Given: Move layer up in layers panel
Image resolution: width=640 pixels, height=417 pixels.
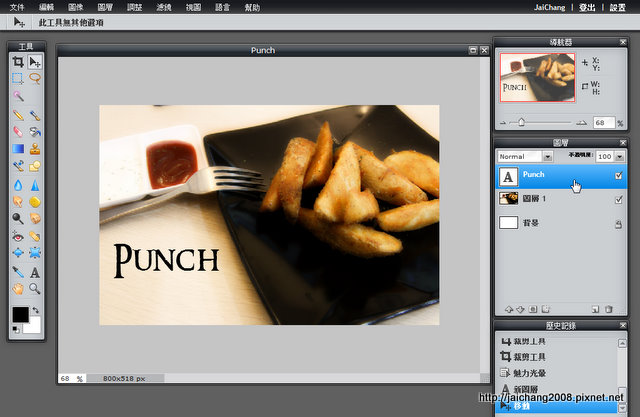Looking at the screenshot, I should [x=509, y=309].
